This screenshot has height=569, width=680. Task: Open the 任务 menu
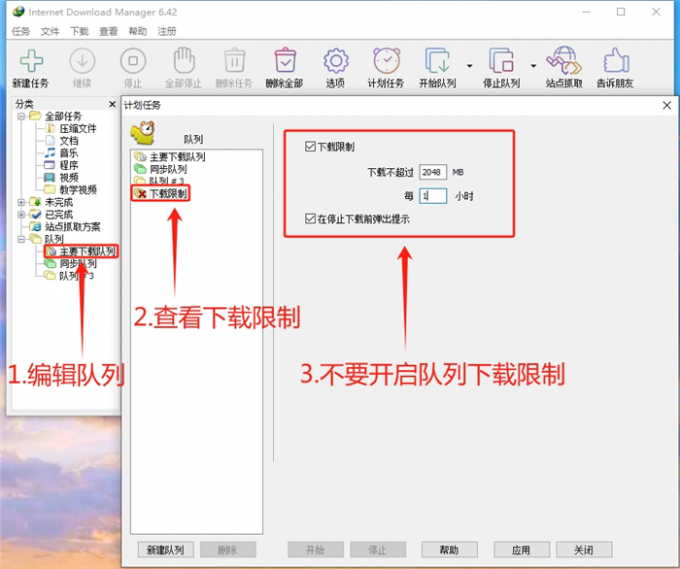21,31
